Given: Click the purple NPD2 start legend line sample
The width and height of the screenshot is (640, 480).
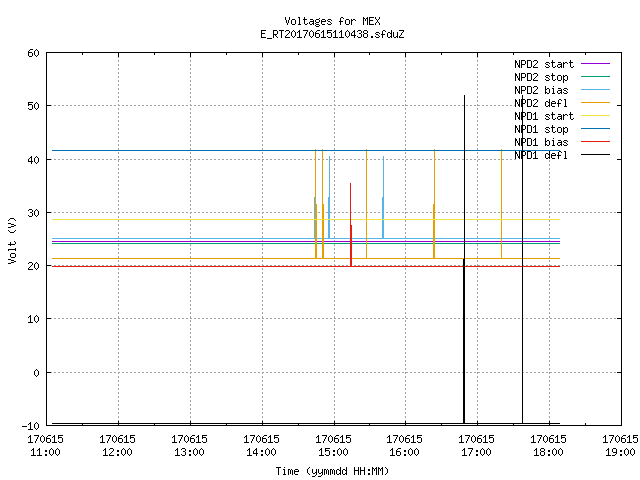Looking at the screenshot, I should [x=596, y=64].
